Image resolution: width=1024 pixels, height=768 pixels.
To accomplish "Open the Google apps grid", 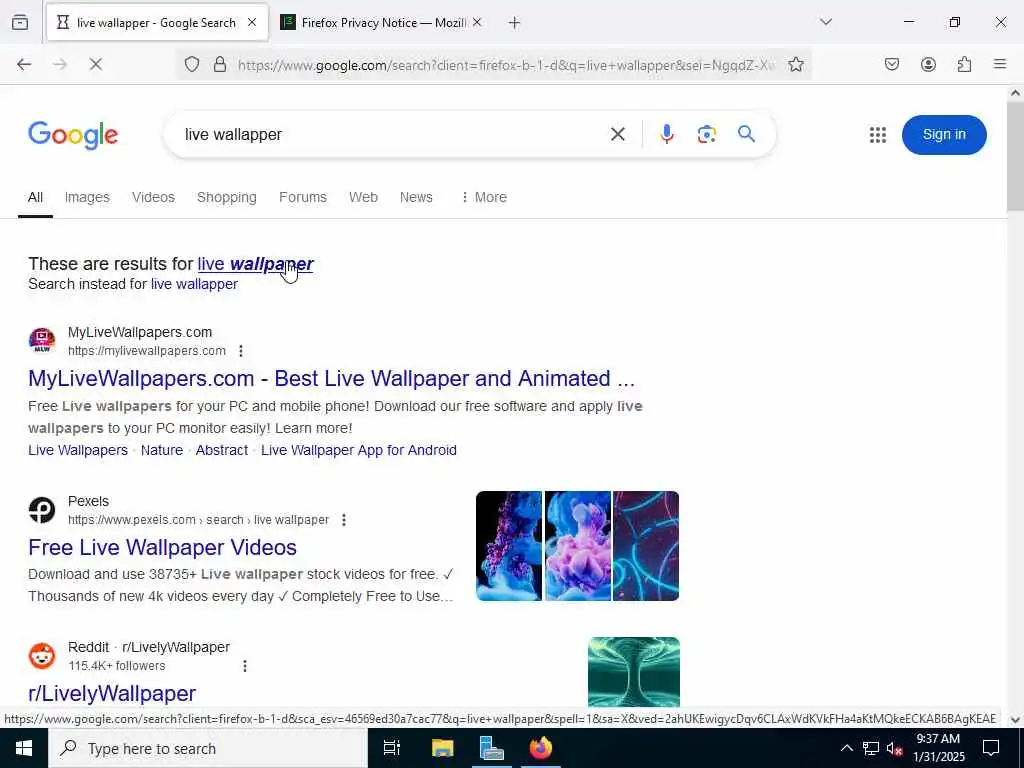I will pos(878,135).
